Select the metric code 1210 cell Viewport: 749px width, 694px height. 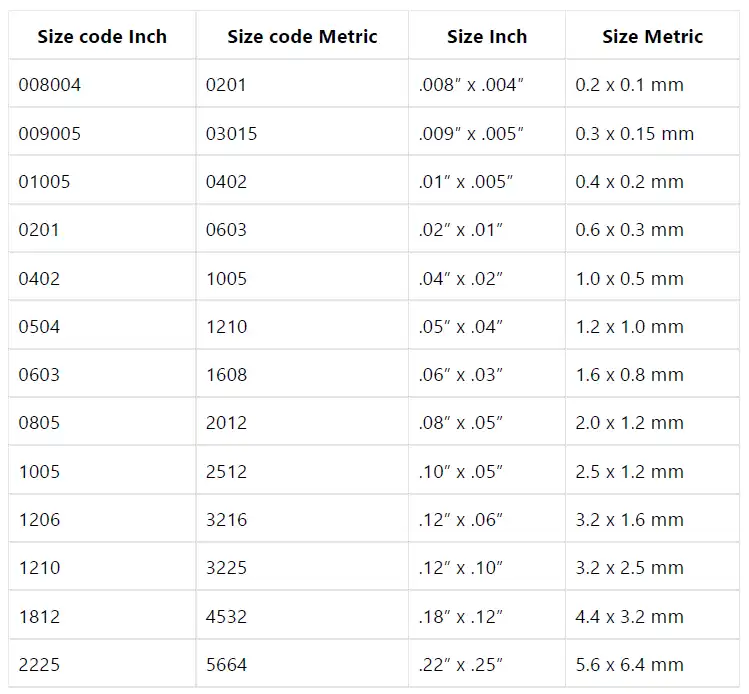226,326
